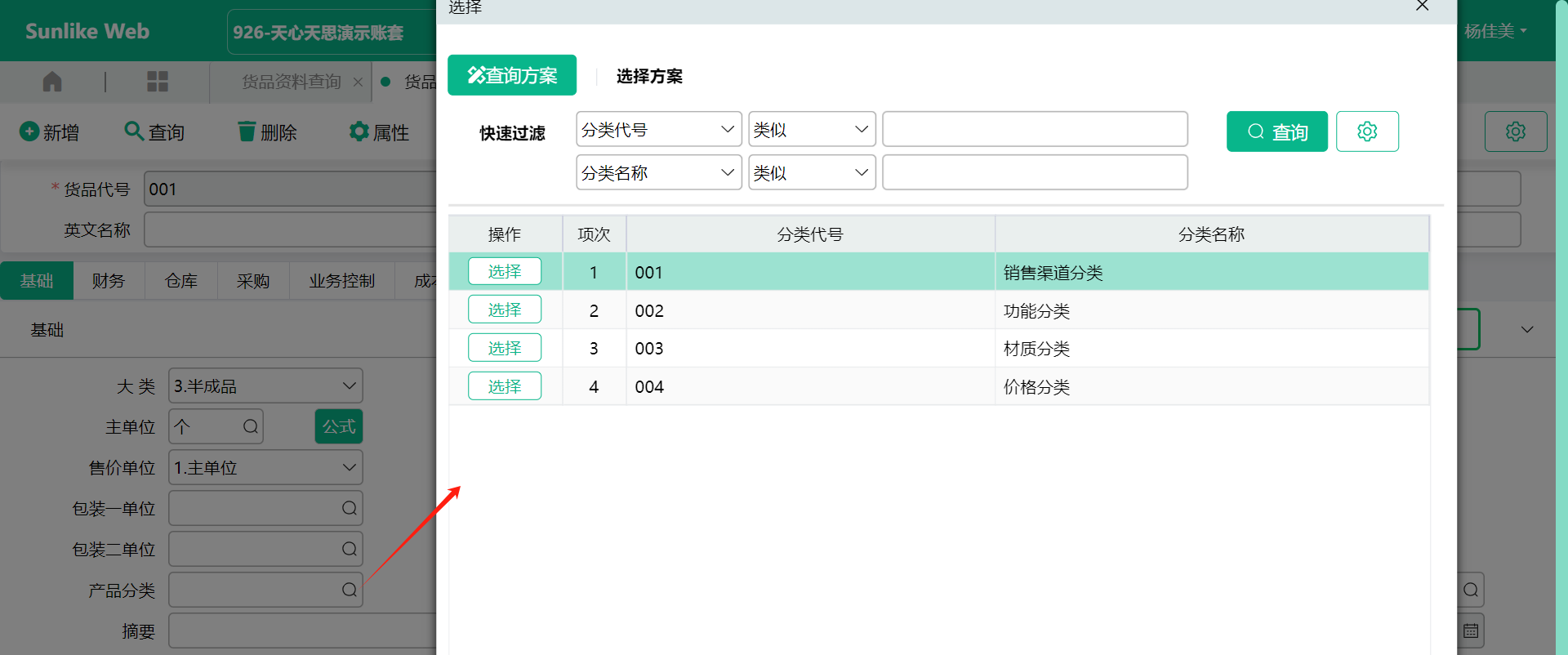Click the gear settings icon beside 查询 button
The height and width of the screenshot is (655, 1568).
click(1366, 131)
